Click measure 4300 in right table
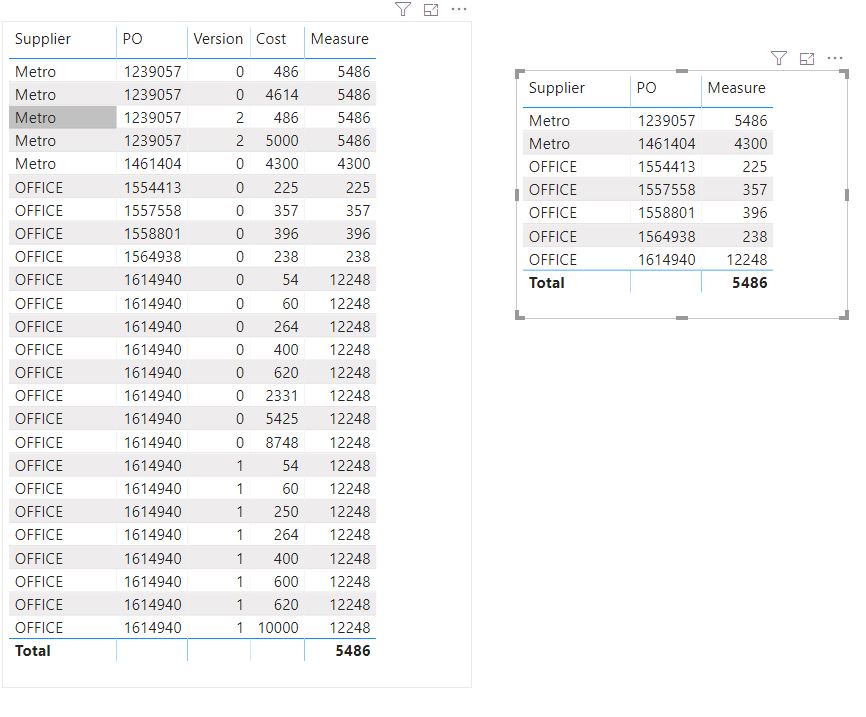Image resolution: width=866 pixels, height=717 pixels. (751, 144)
